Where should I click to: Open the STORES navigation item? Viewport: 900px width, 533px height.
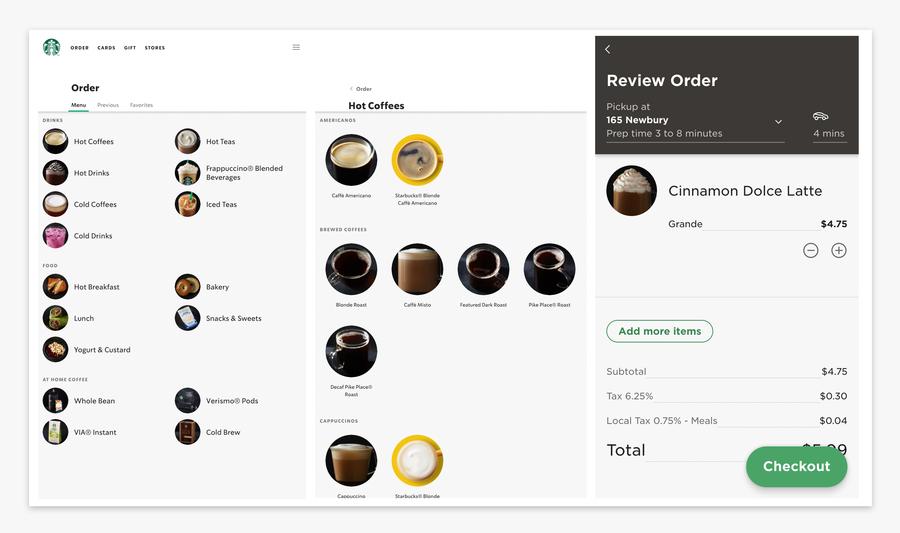[154, 48]
